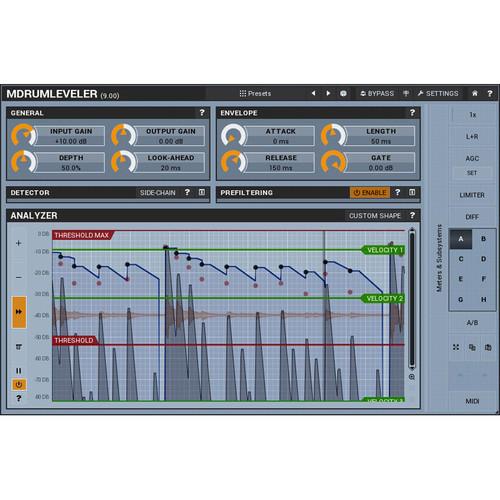Image resolution: width=500 pixels, height=500 pixels.
Task: Toggle AGC automatic gain compensation
Action: [x=472, y=158]
